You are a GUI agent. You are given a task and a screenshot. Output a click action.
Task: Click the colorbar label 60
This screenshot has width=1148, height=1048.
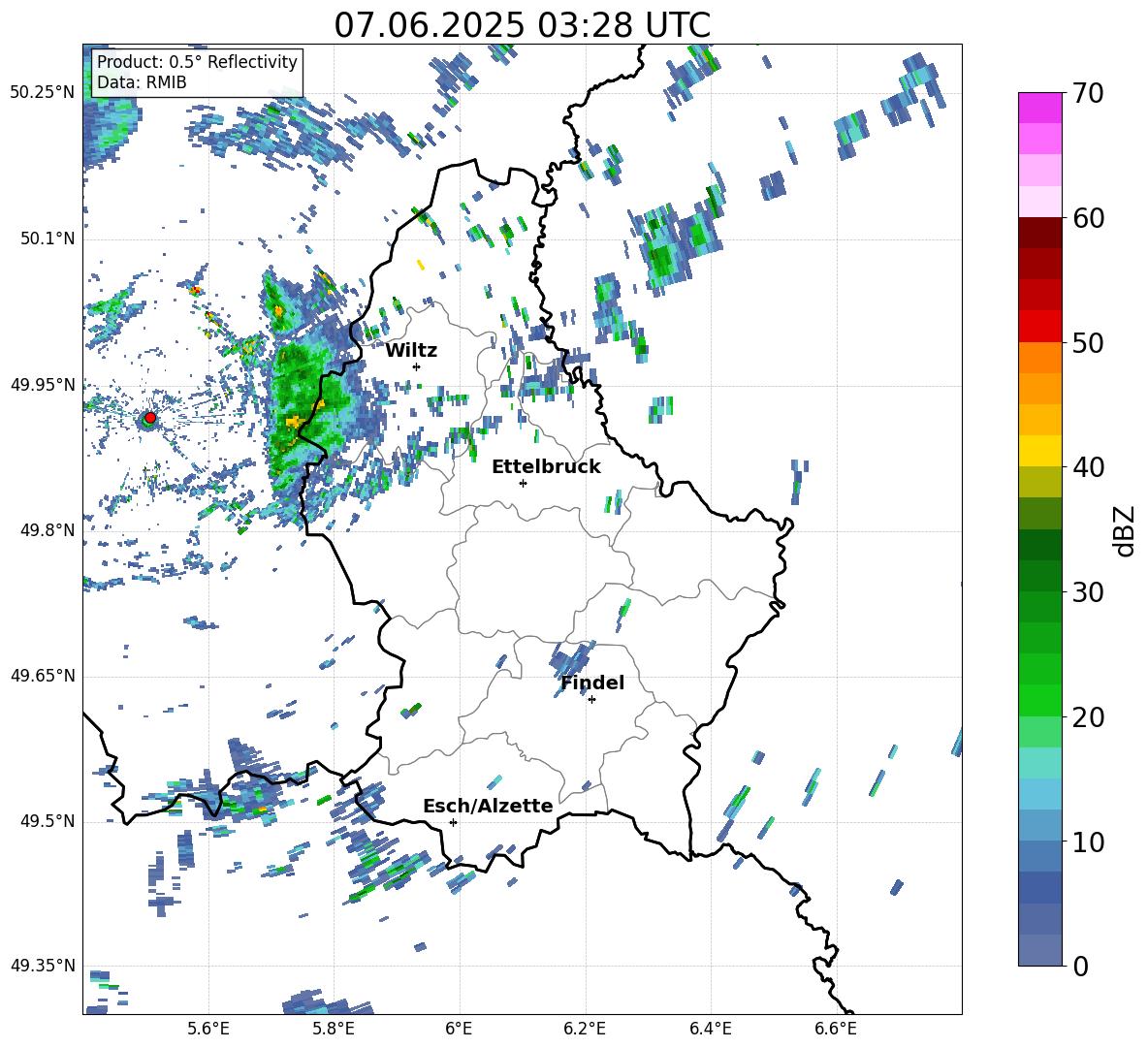[1088, 218]
